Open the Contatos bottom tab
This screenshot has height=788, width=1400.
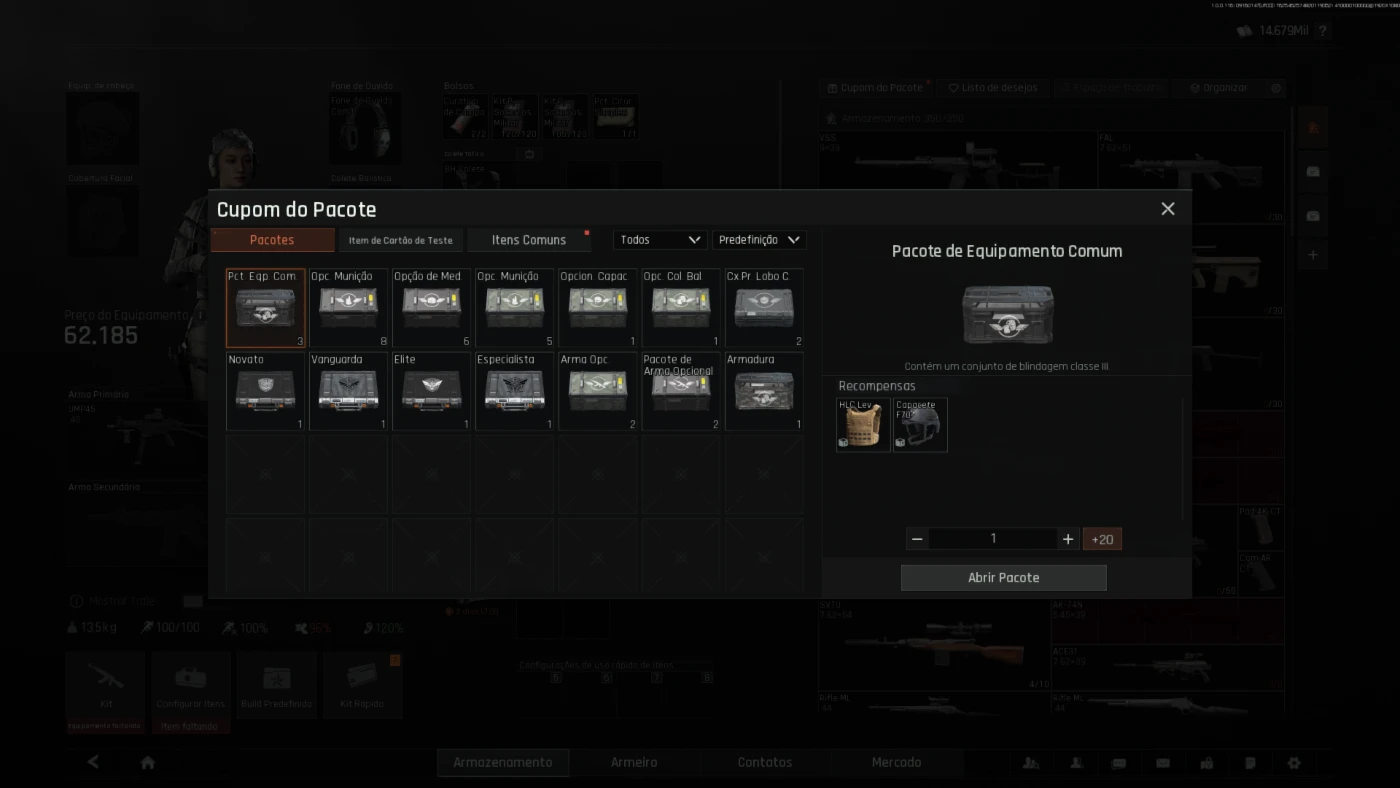click(x=765, y=762)
